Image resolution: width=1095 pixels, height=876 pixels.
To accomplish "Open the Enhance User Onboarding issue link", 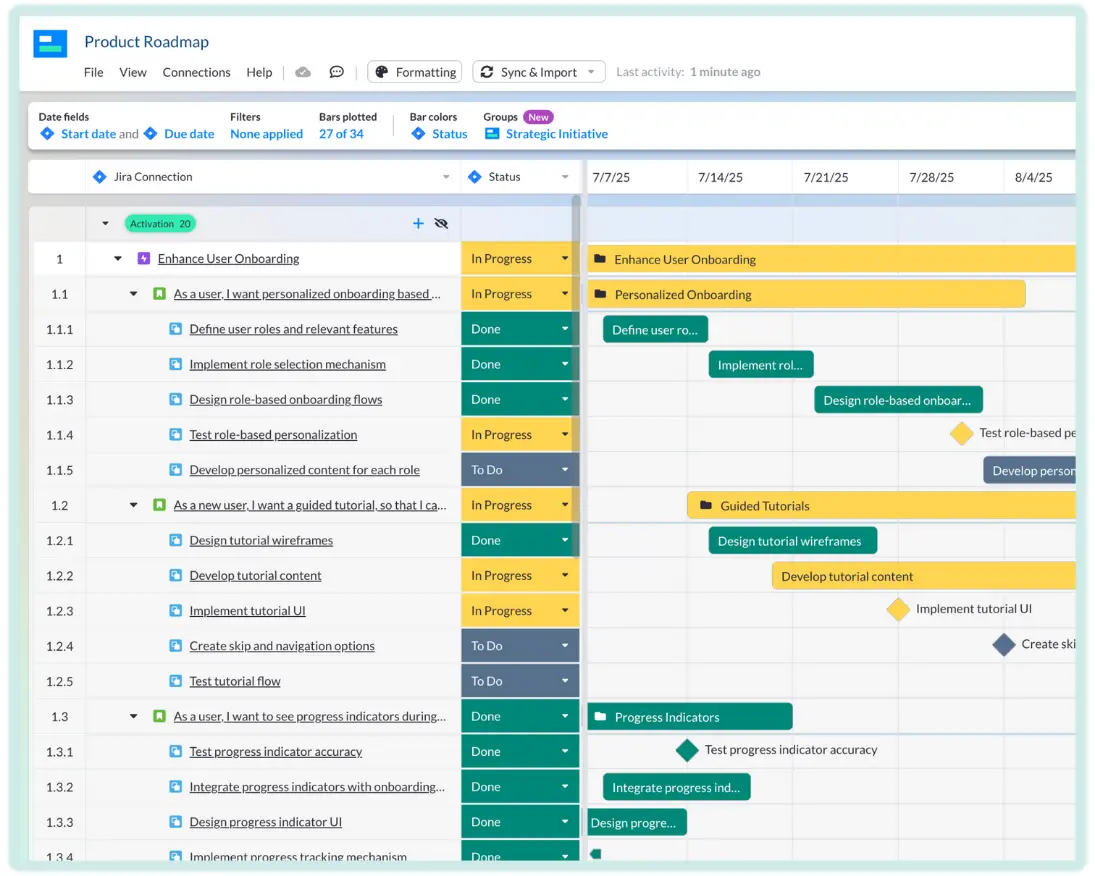I will tap(228, 258).
